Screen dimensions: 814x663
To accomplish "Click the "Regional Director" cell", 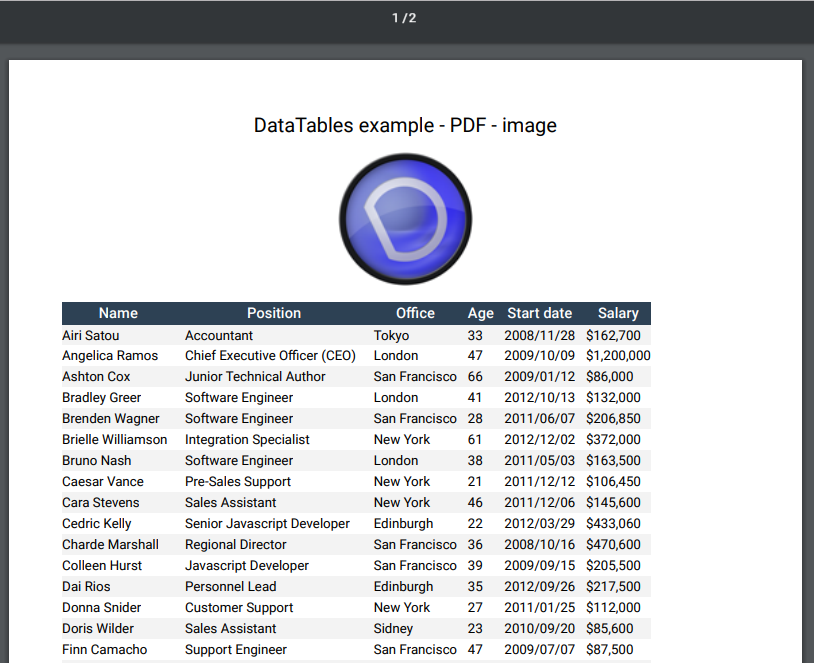I will coord(236,545).
